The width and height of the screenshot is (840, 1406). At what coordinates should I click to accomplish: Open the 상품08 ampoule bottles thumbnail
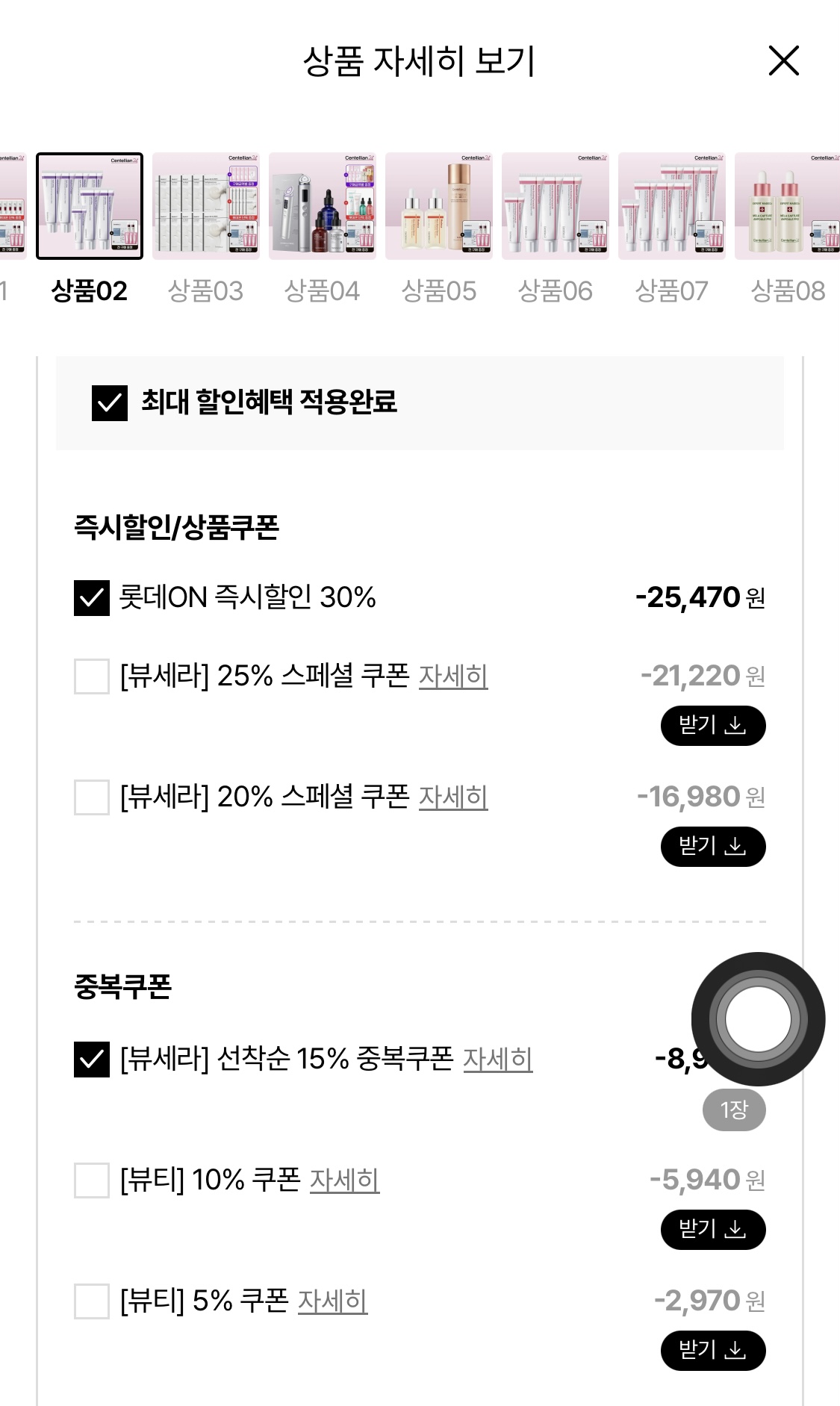[x=787, y=206]
